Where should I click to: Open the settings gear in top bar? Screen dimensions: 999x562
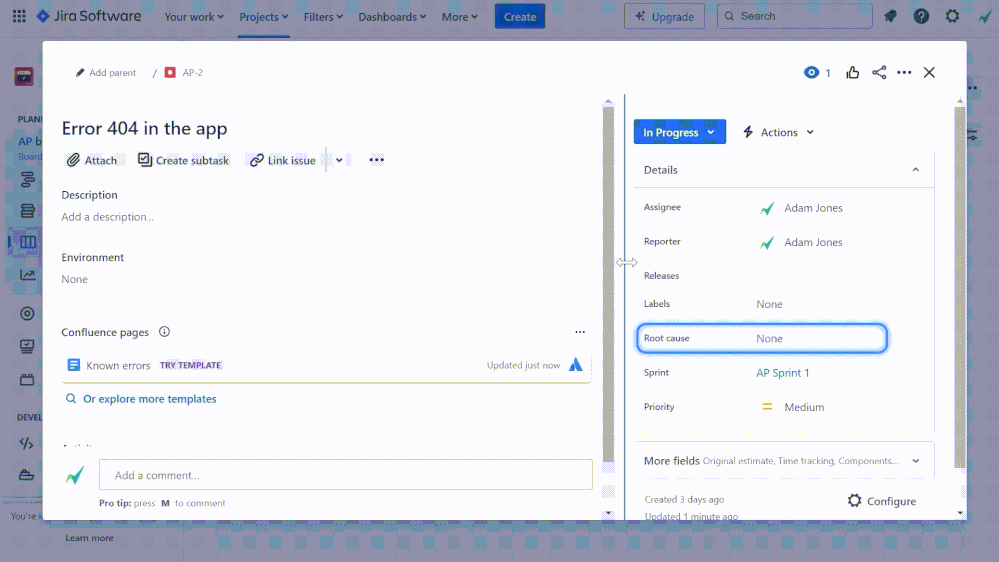[x=952, y=16]
